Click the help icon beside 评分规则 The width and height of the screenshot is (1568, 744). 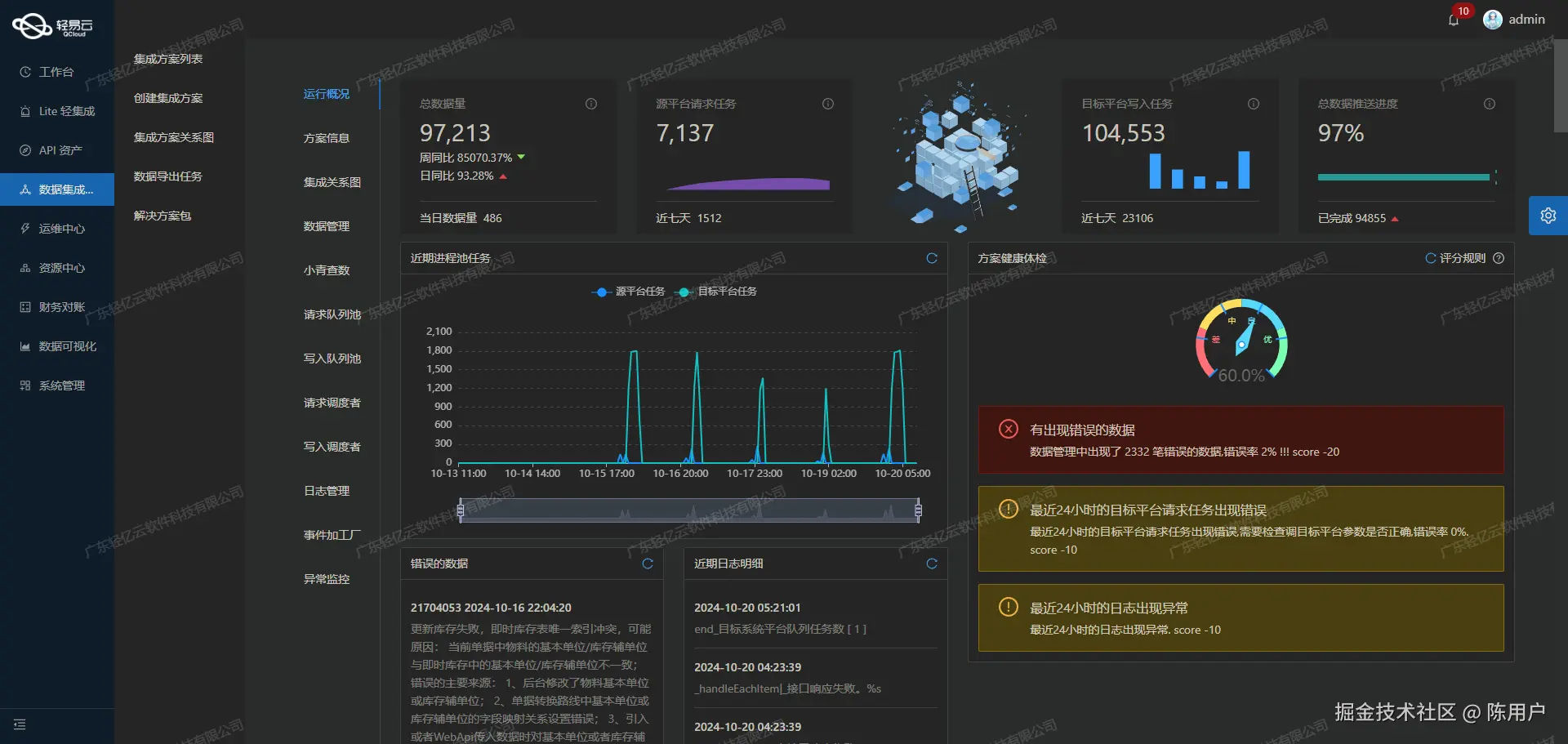(x=1499, y=258)
